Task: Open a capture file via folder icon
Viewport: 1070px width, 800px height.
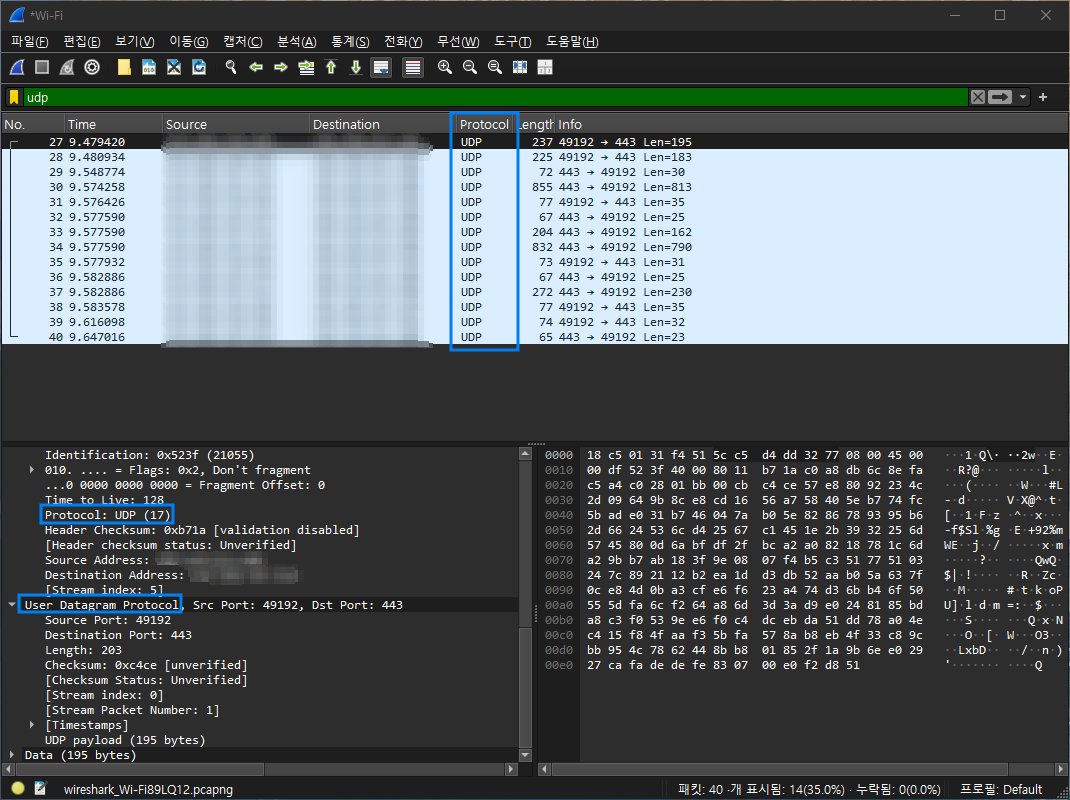Action: point(124,67)
